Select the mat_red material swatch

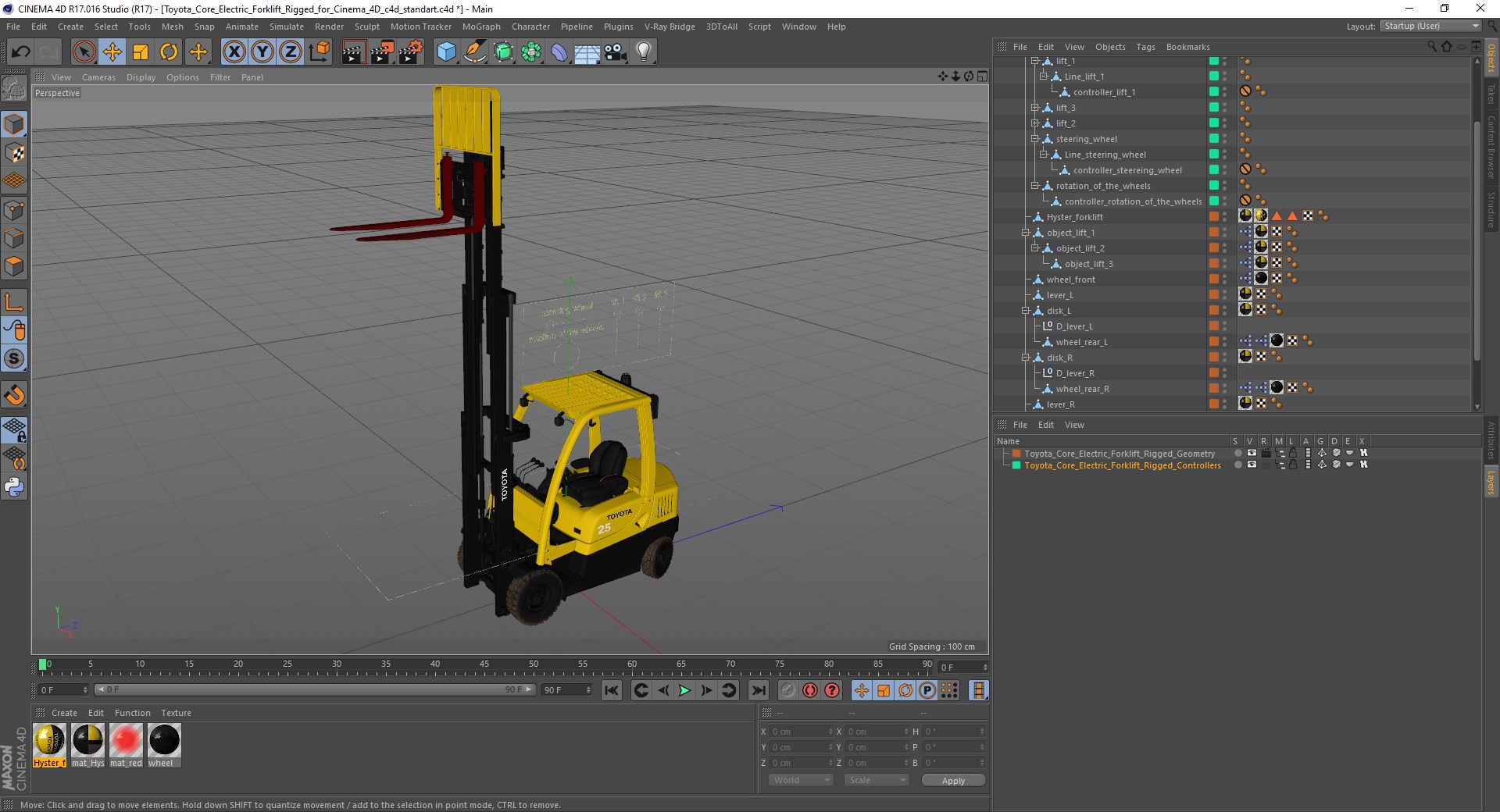pyautogui.click(x=125, y=745)
